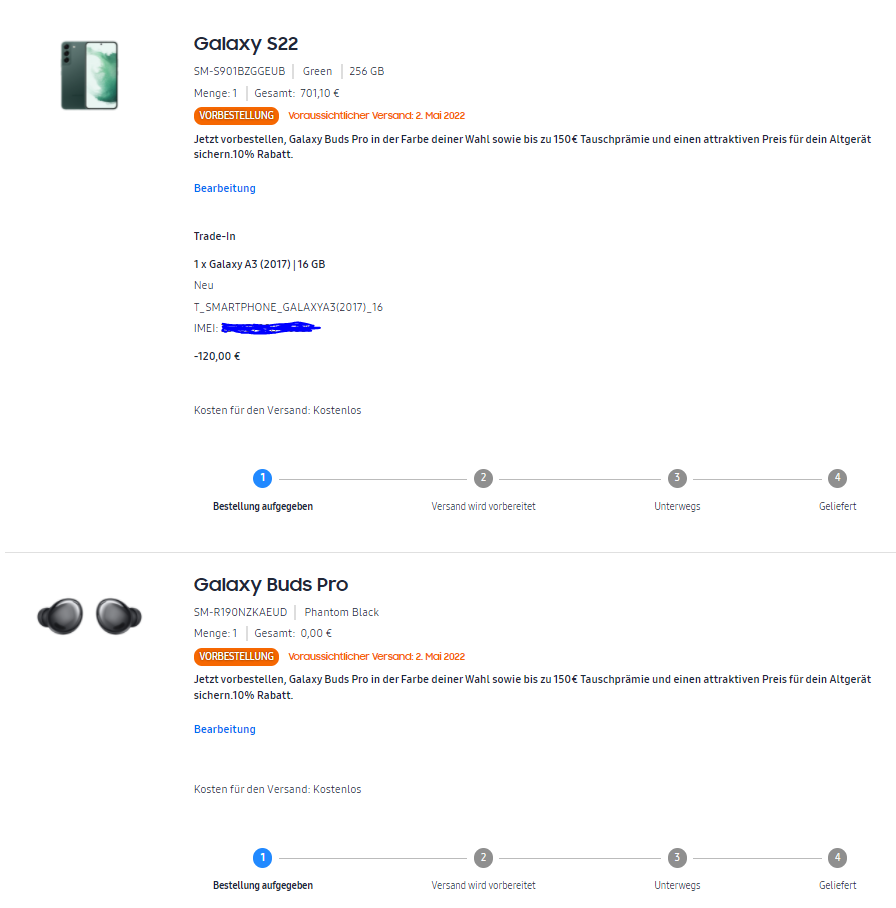Click step 1 circle in Buds Pro tracker

tap(262, 858)
